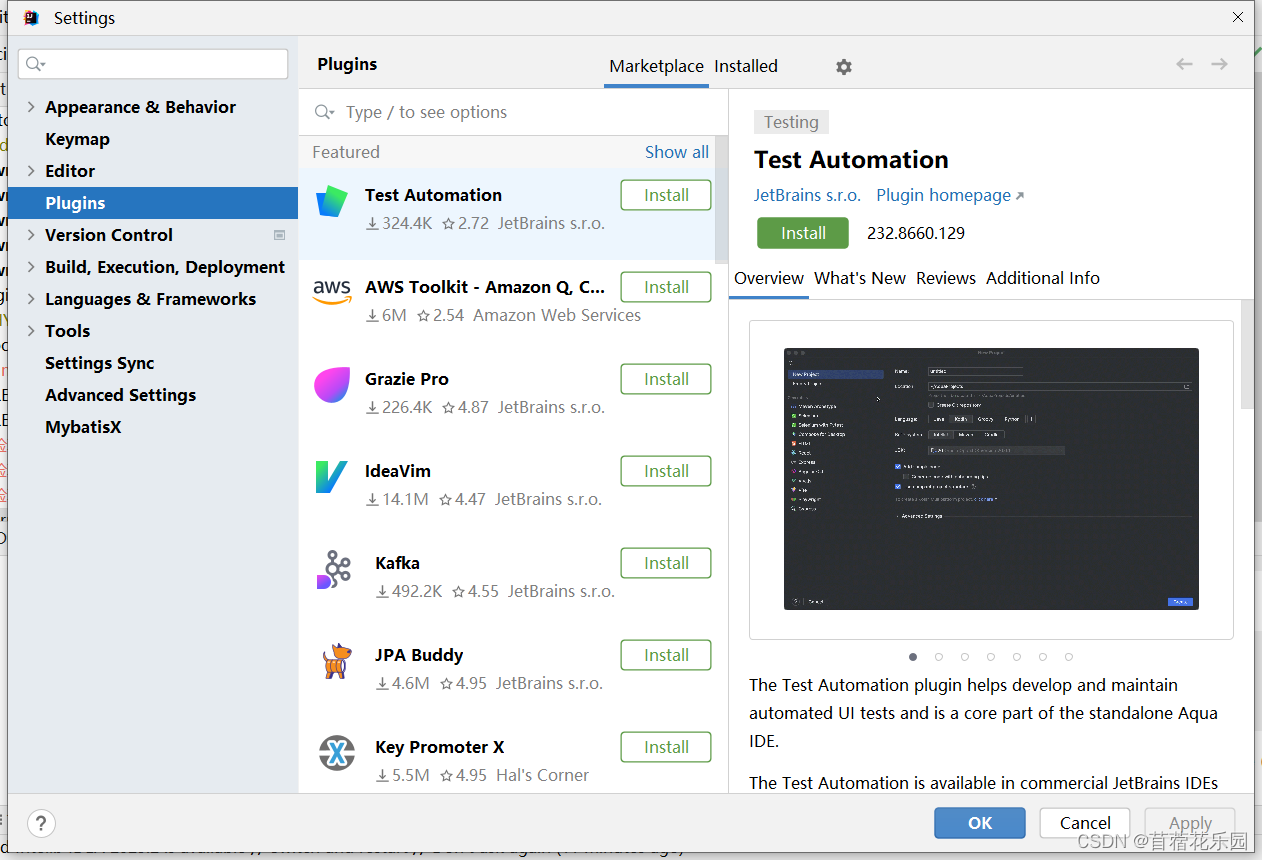Focus the plugin search field
The height and width of the screenshot is (860, 1262).
tap(513, 112)
